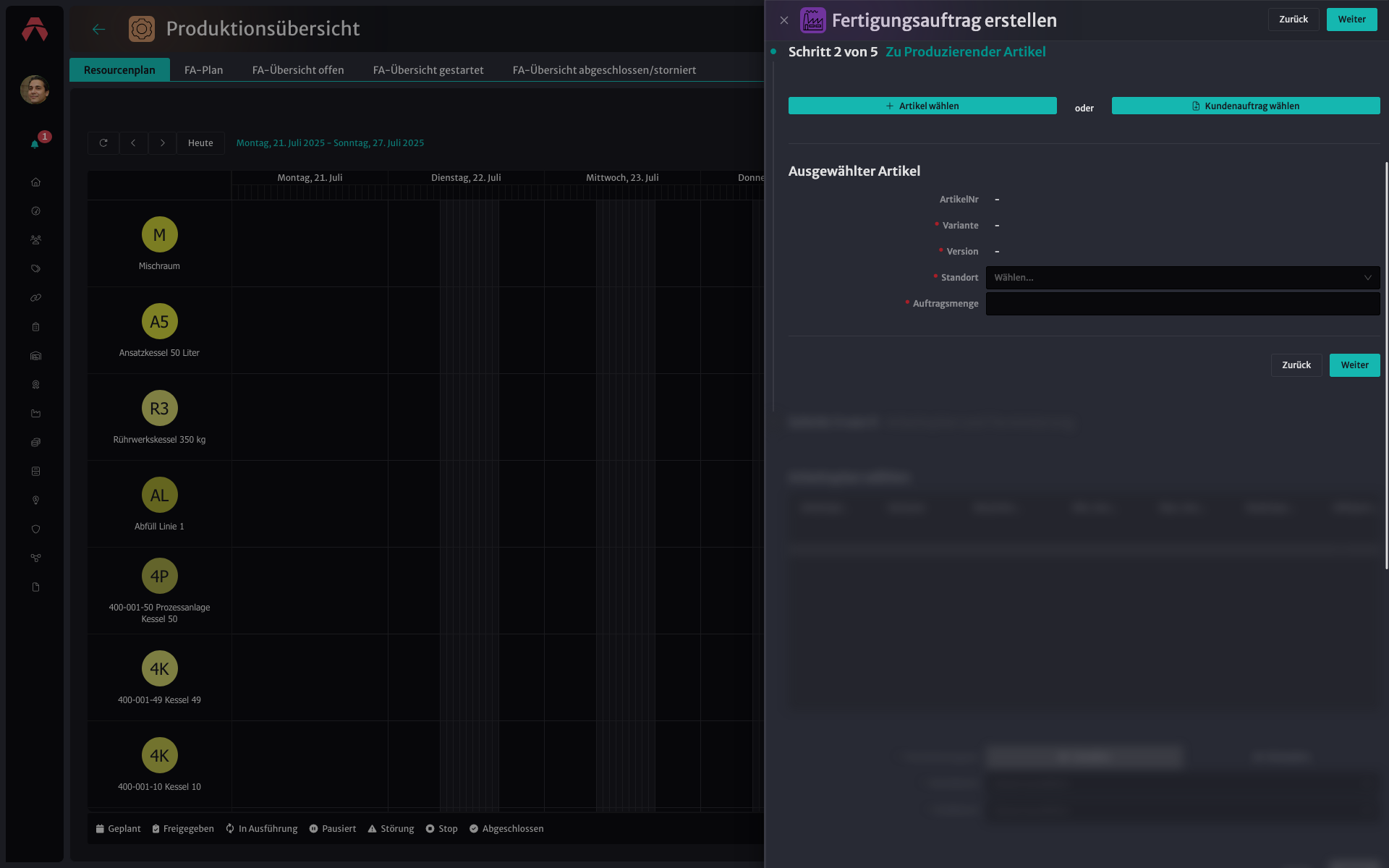Open the clipboard icon in sidebar

coord(35,327)
